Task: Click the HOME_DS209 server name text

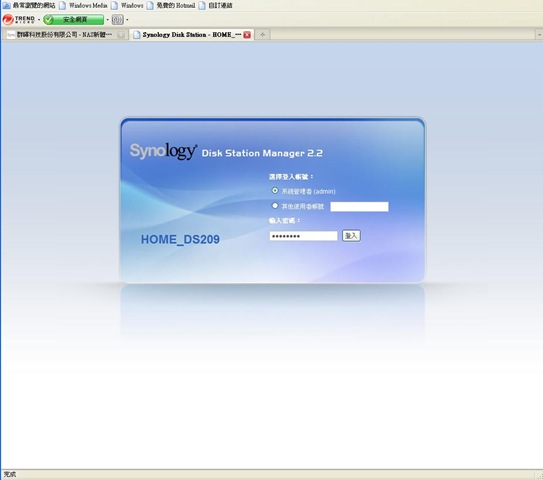Action: 180,239
